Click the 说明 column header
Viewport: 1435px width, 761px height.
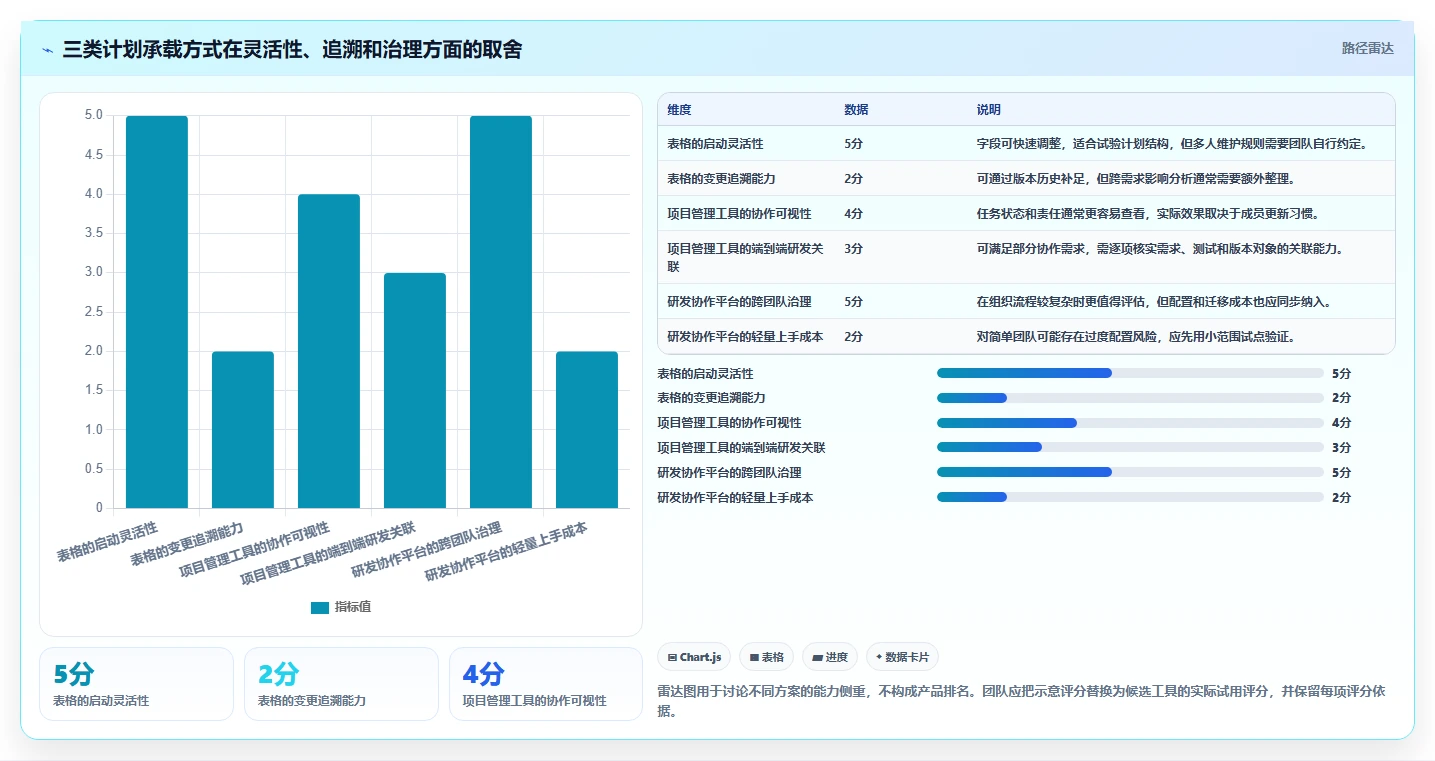(x=989, y=110)
